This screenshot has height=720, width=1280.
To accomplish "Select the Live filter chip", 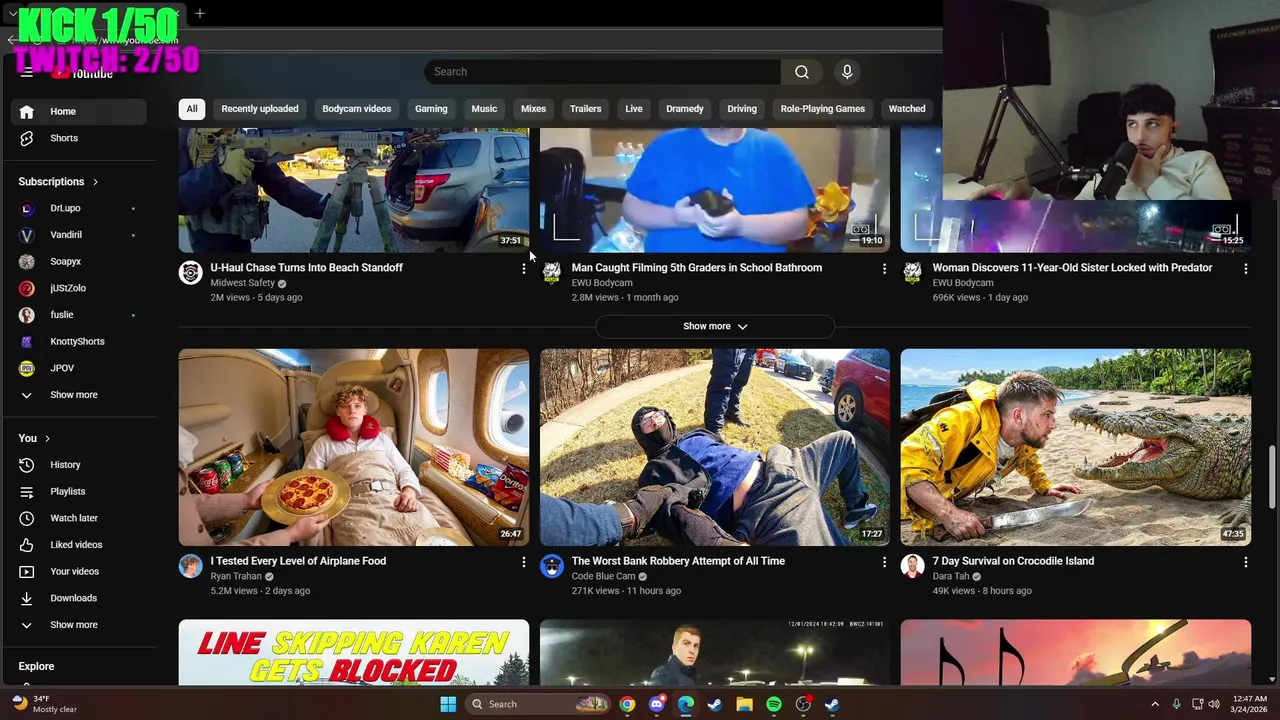I will tap(634, 109).
